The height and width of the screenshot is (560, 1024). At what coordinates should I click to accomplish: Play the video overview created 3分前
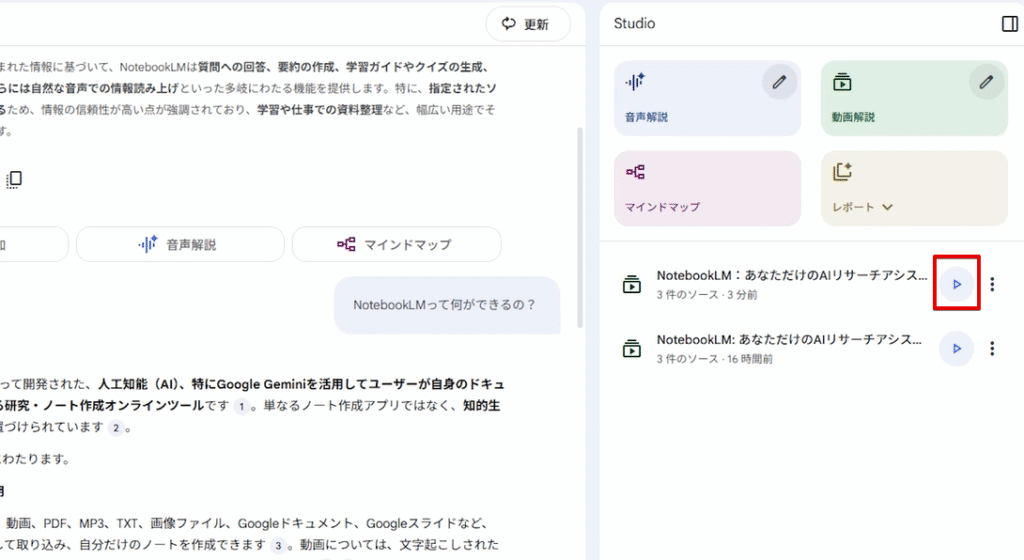(956, 285)
